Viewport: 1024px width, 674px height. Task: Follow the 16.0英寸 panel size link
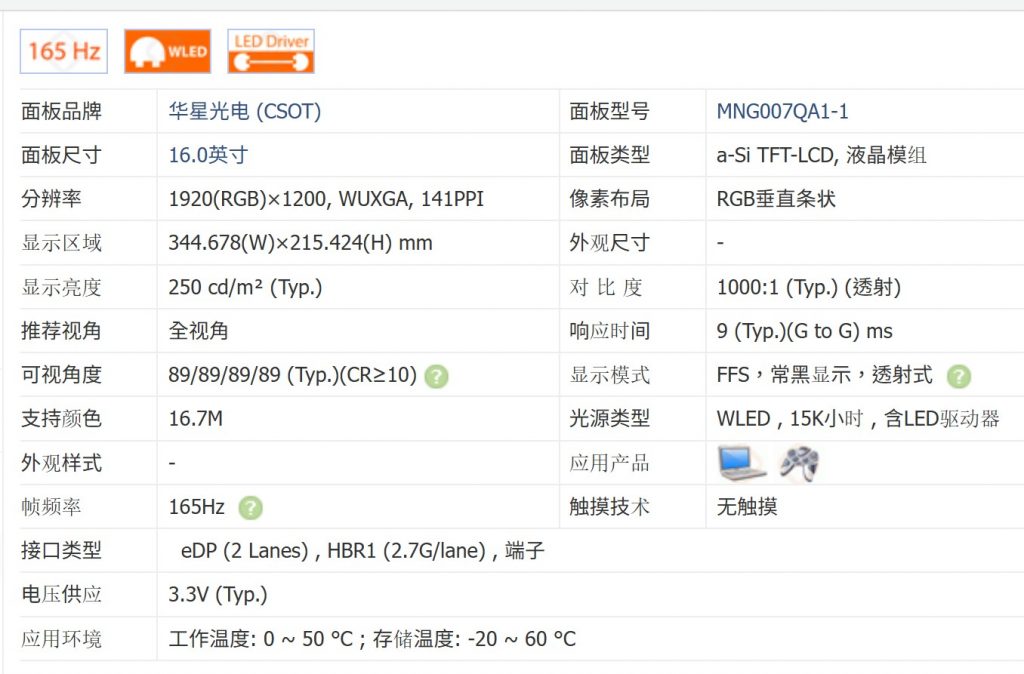coord(208,155)
